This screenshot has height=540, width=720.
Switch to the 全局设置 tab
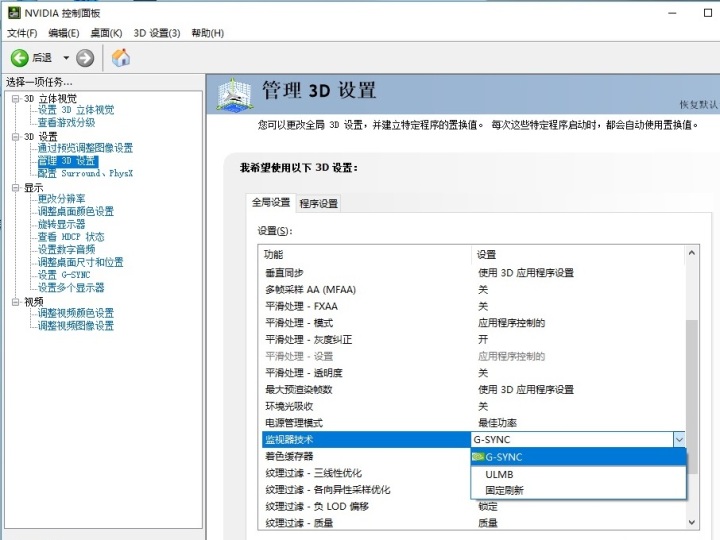pos(271,202)
